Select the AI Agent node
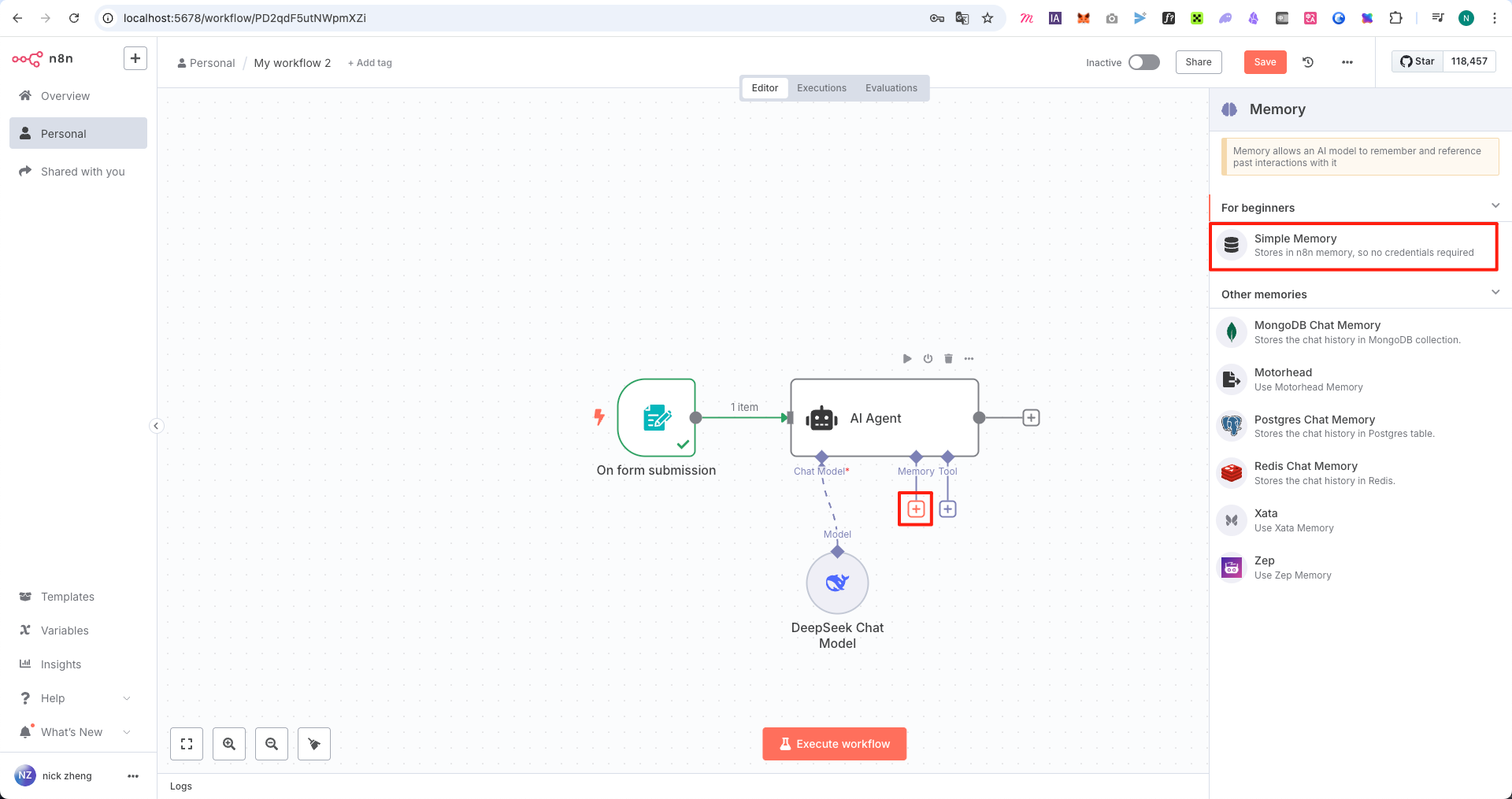The width and height of the screenshot is (1512, 799). click(x=884, y=418)
